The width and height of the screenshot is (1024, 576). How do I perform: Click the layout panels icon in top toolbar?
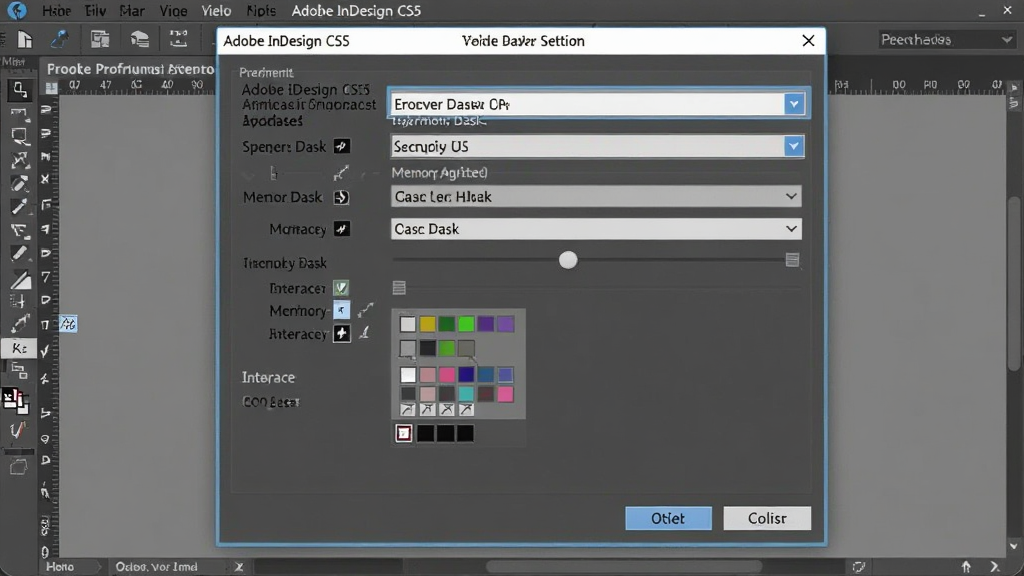click(100, 39)
